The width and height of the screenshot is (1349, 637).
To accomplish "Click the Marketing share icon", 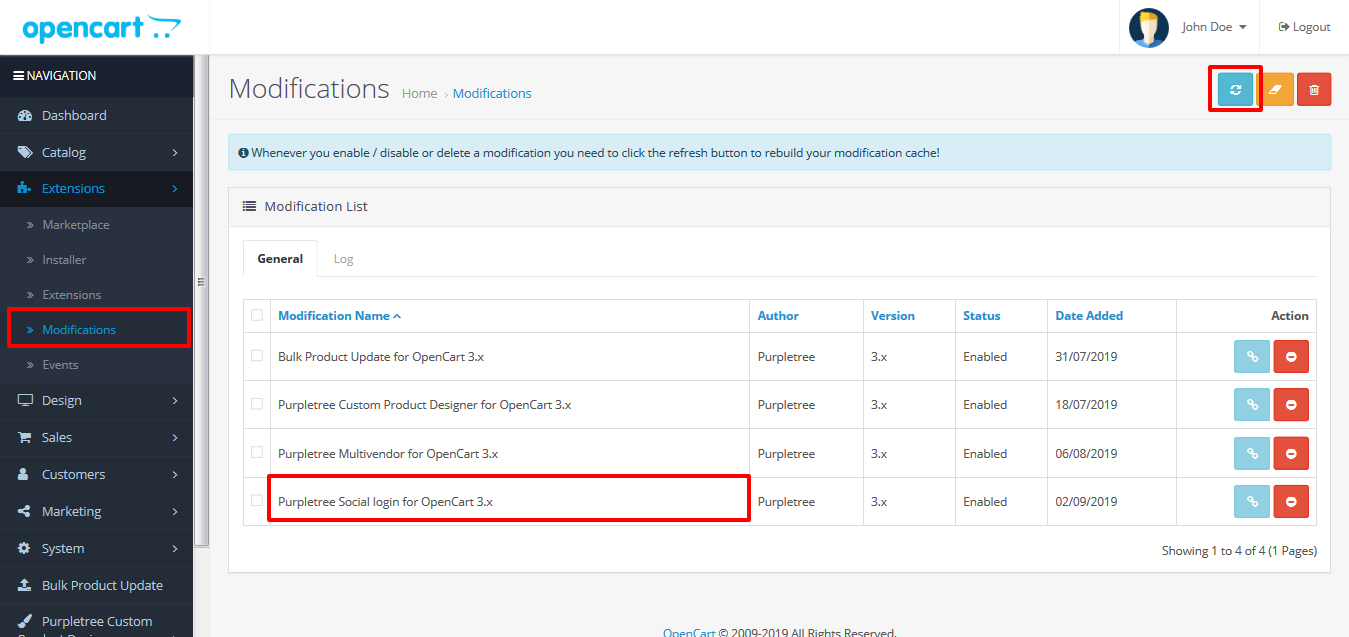I will 25,511.
